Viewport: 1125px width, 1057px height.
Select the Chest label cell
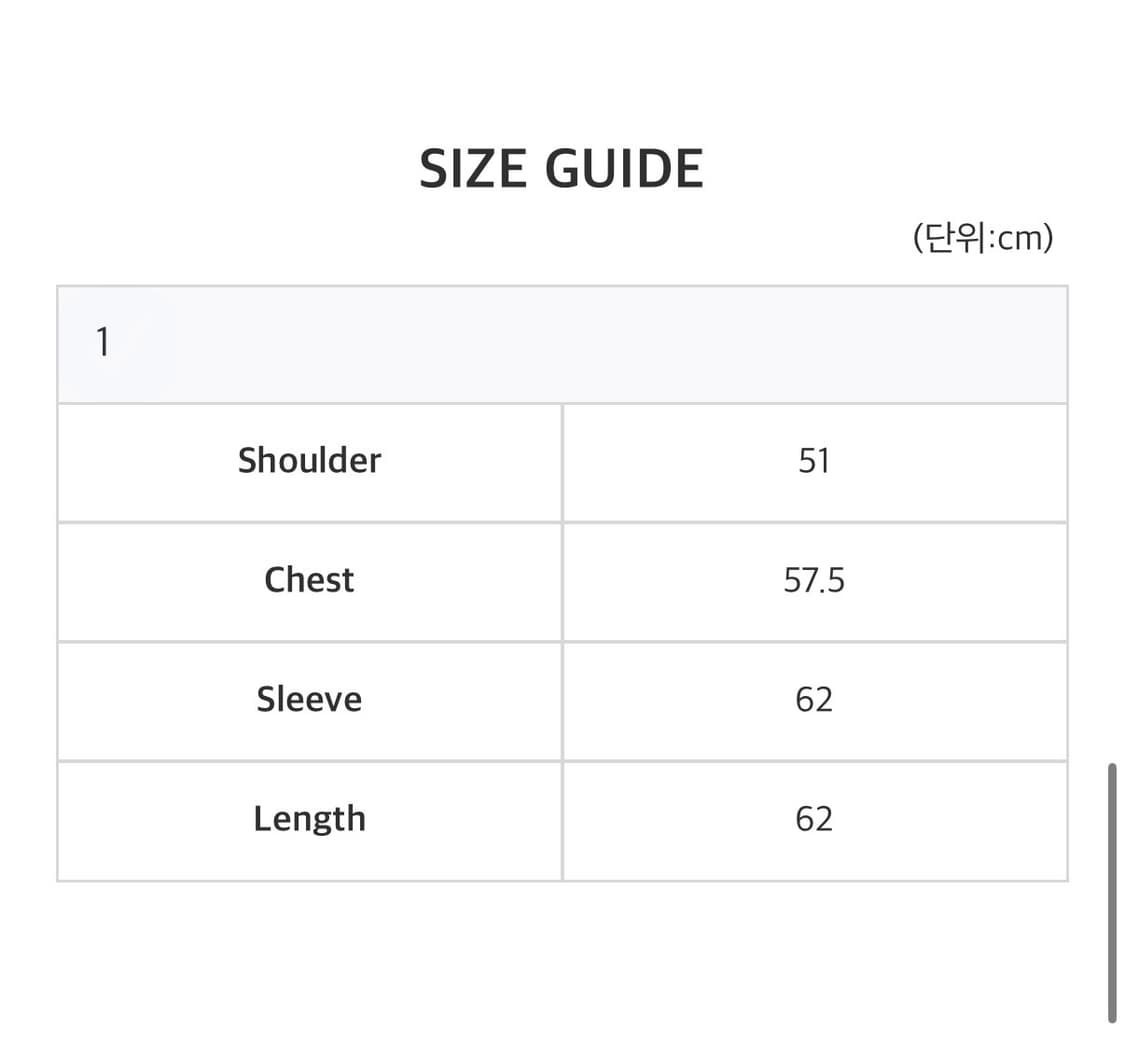[309, 580]
